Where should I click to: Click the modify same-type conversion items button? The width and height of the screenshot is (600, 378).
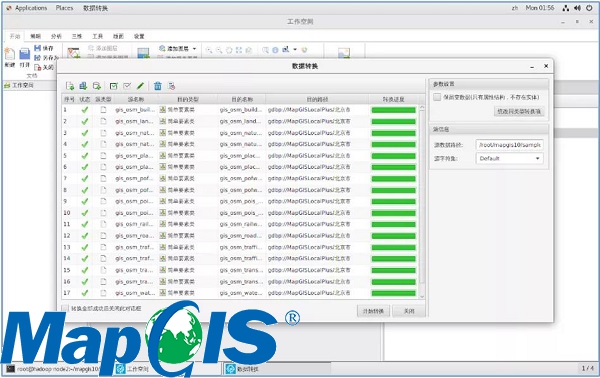[519, 112]
